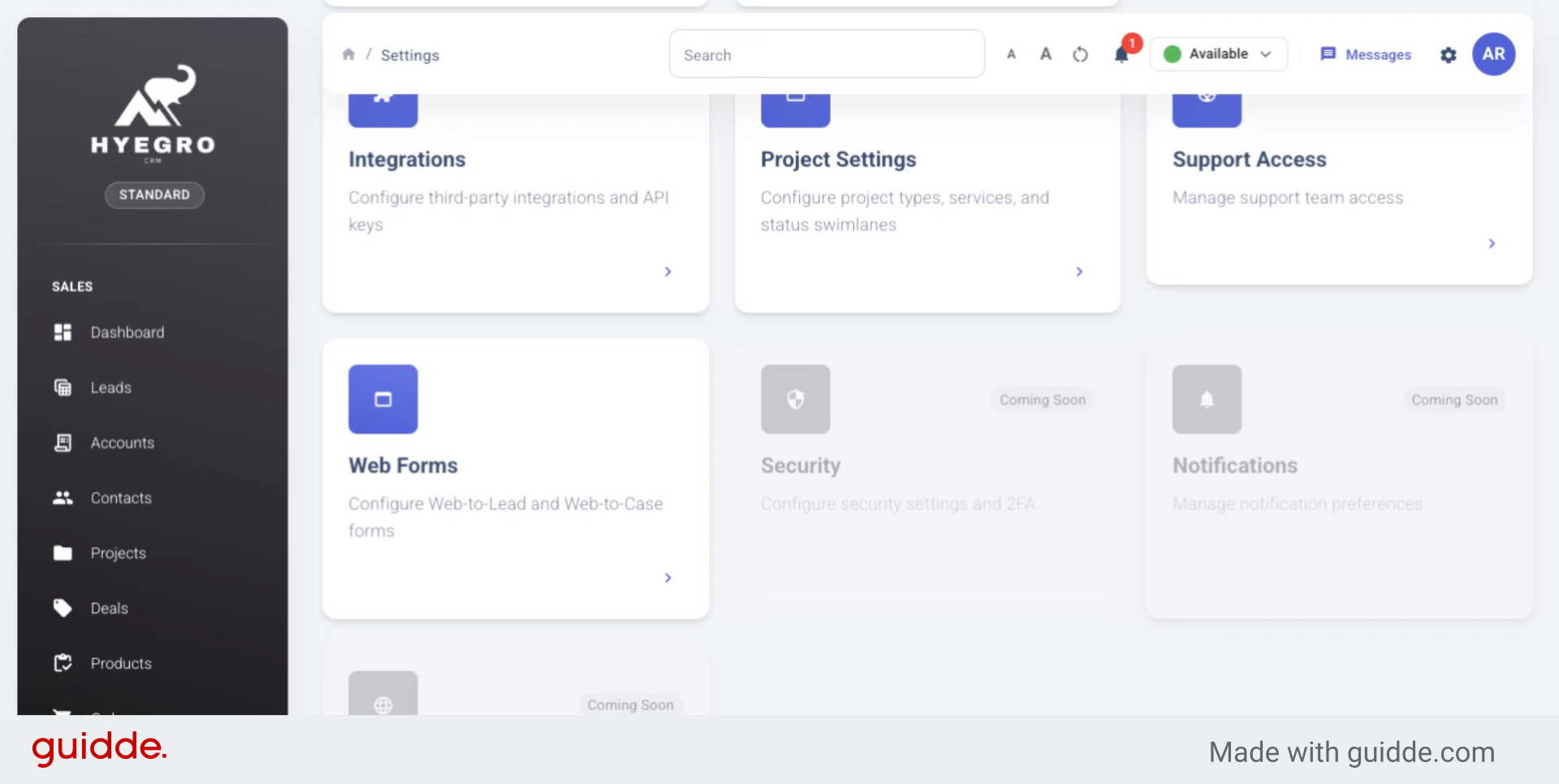Decrease font size with small A
The width and height of the screenshot is (1559, 784).
(1011, 54)
